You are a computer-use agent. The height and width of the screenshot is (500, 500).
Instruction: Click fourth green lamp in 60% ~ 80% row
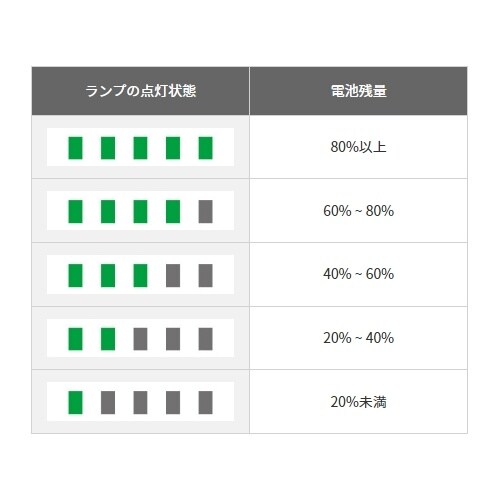tap(173, 211)
